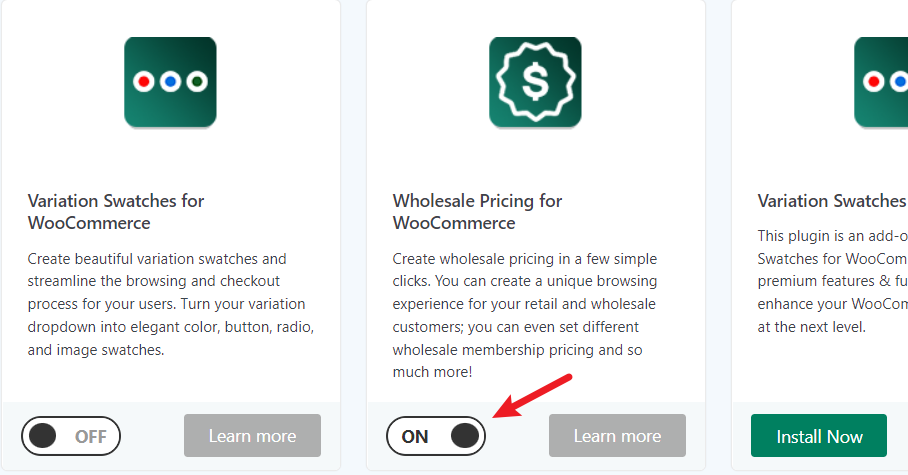Click the red dot in the cut-off right icon
The image size is (908, 475).
pyautogui.click(x=873, y=82)
